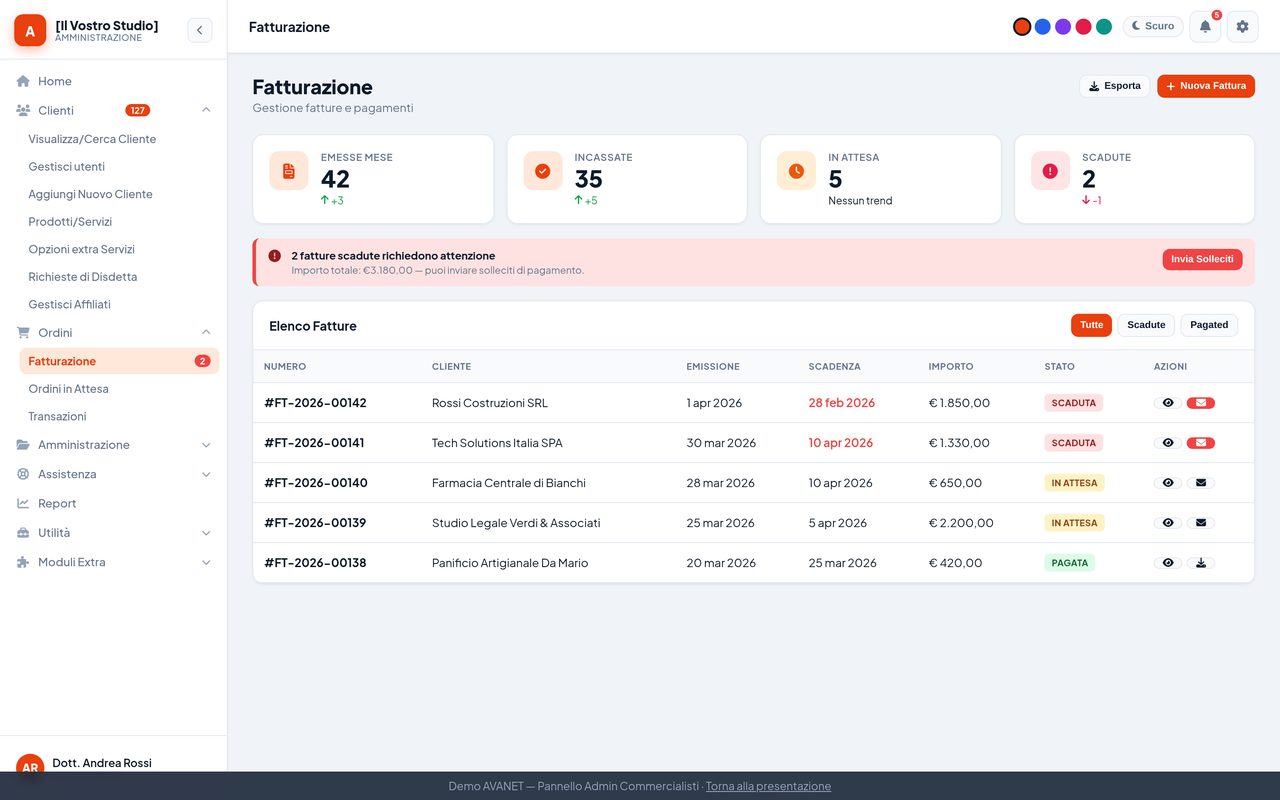1280x800 pixels.
Task: Click the Incassate checkmark icon
Action: (x=543, y=171)
